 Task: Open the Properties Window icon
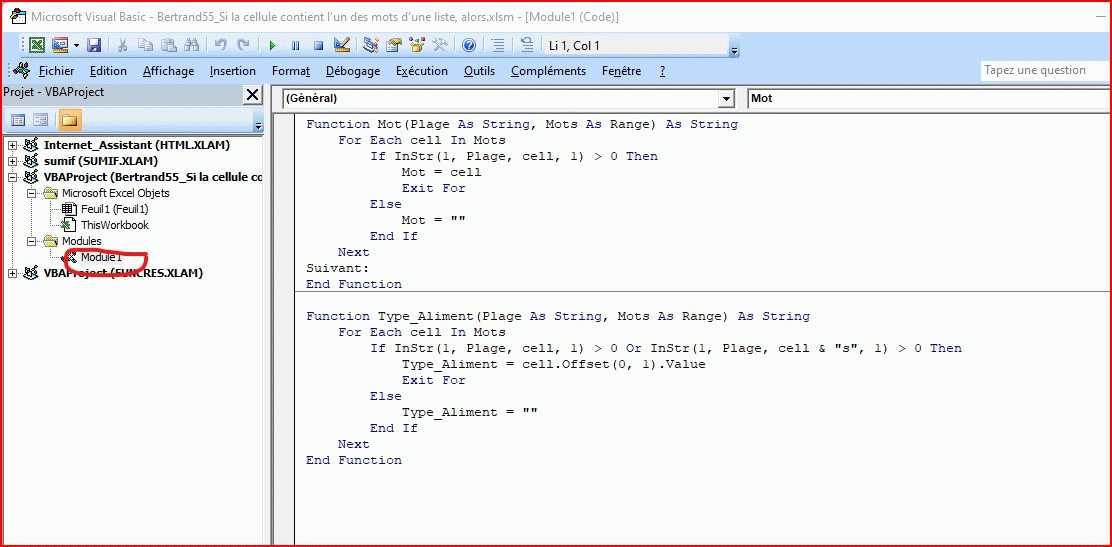coord(394,45)
